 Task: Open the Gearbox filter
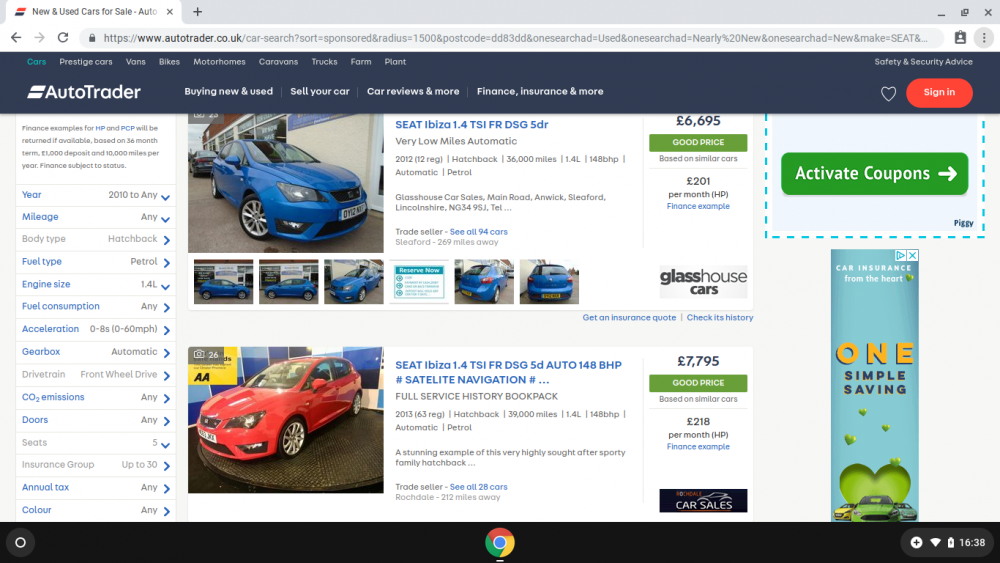pos(94,352)
